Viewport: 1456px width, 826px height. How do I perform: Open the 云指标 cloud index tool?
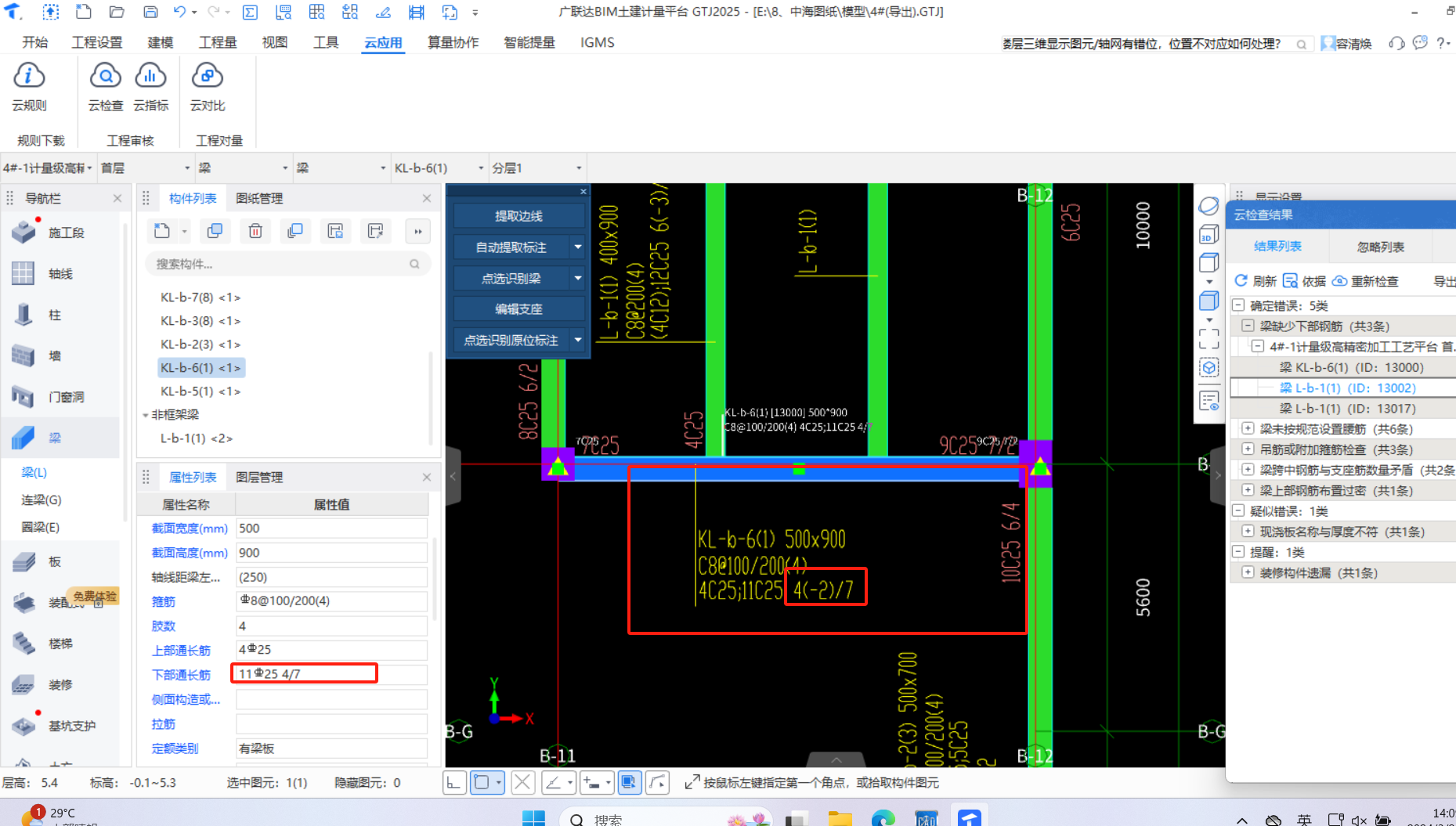(x=150, y=87)
